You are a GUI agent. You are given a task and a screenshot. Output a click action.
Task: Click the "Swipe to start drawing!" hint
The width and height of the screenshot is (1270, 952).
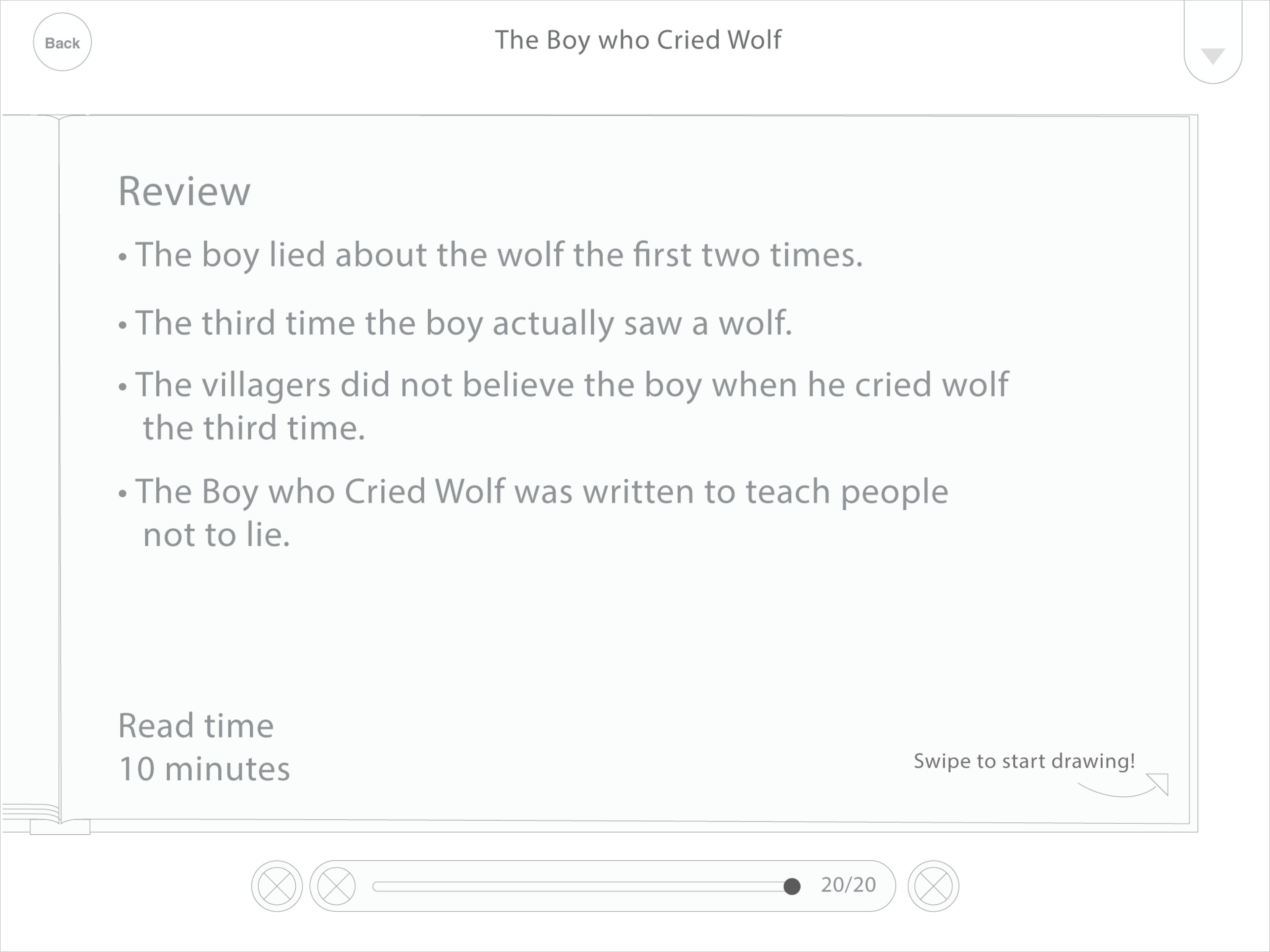tap(1024, 761)
